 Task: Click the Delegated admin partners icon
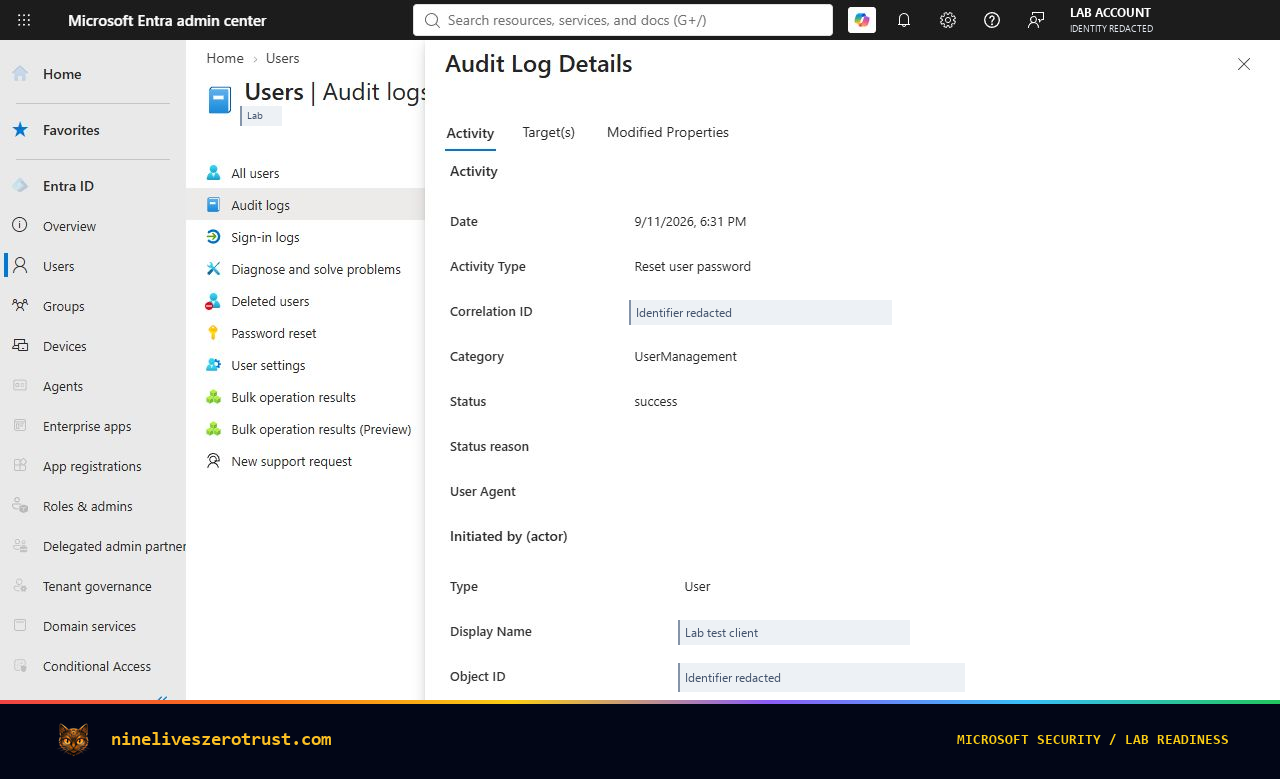[20, 546]
